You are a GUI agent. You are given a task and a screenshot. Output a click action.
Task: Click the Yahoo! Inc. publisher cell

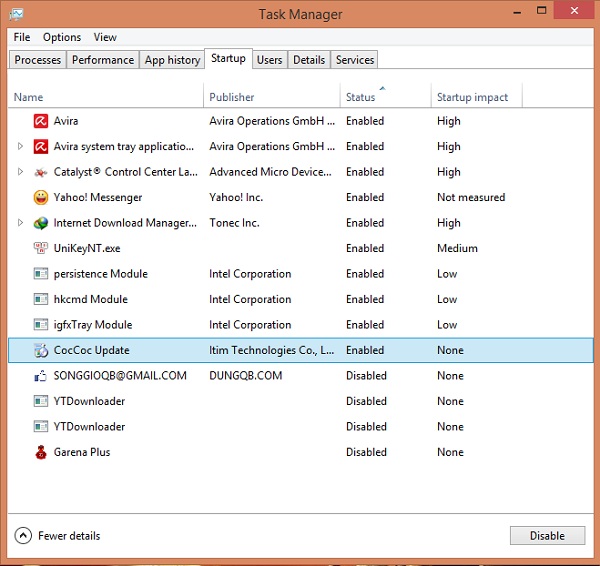pos(236,197)
